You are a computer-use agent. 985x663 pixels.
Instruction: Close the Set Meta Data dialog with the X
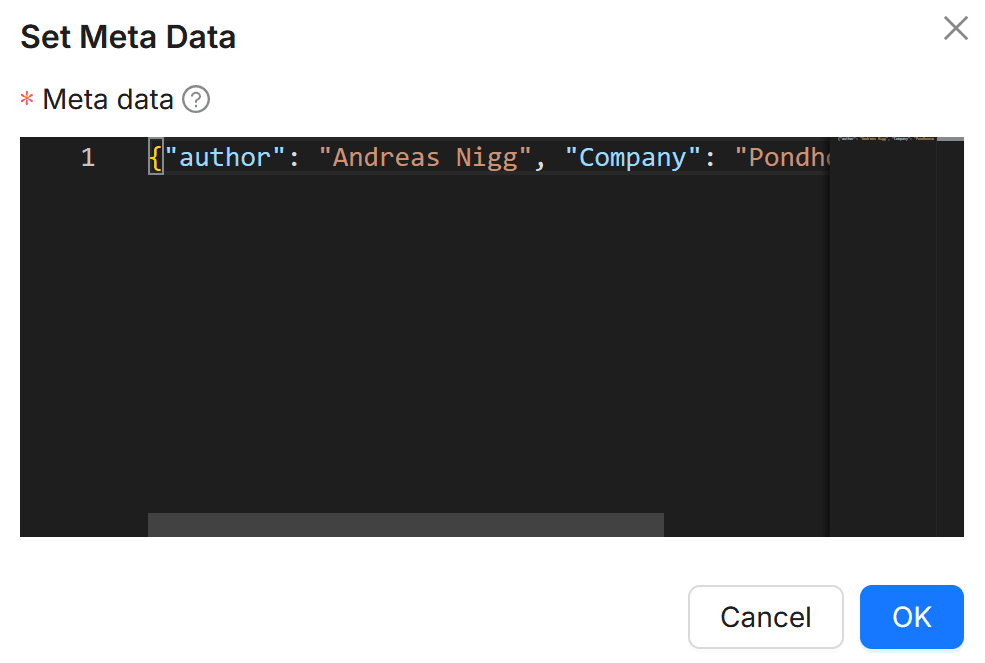[x=955, y=28]
